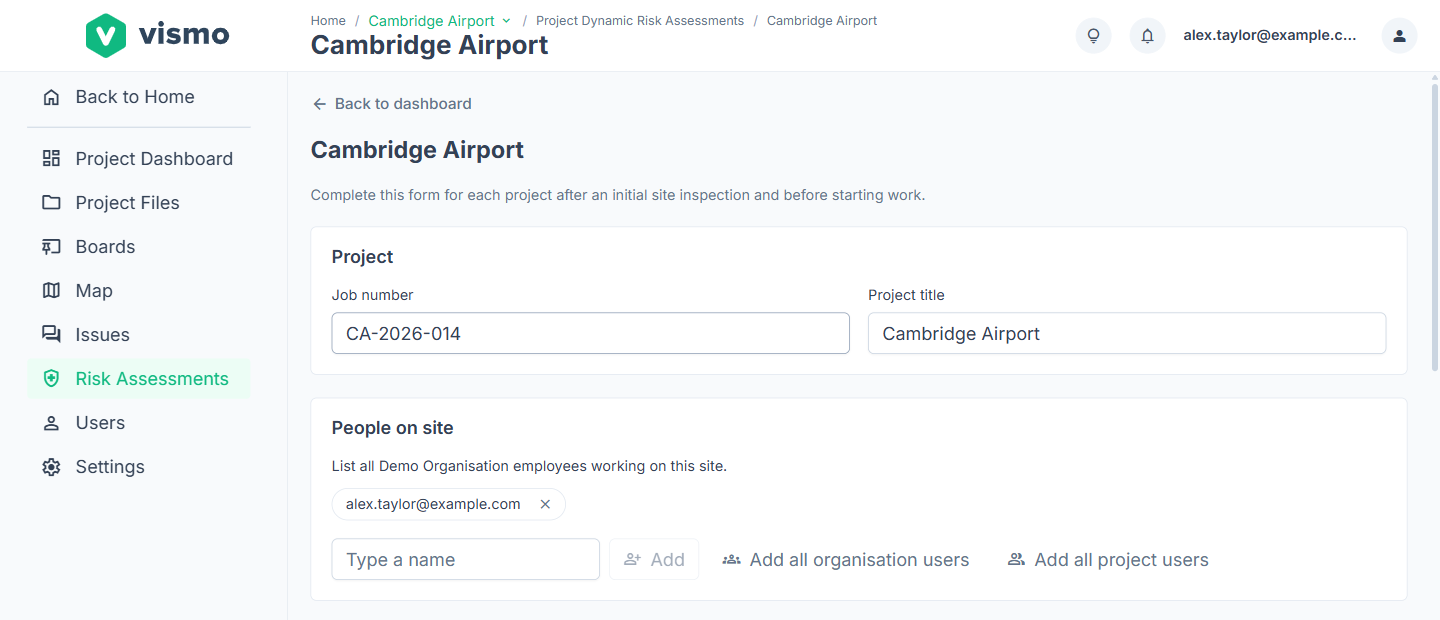This screenshot has width=1440, height=620.
Task: Click the Users person icon
Action: (x=51, y=423)
